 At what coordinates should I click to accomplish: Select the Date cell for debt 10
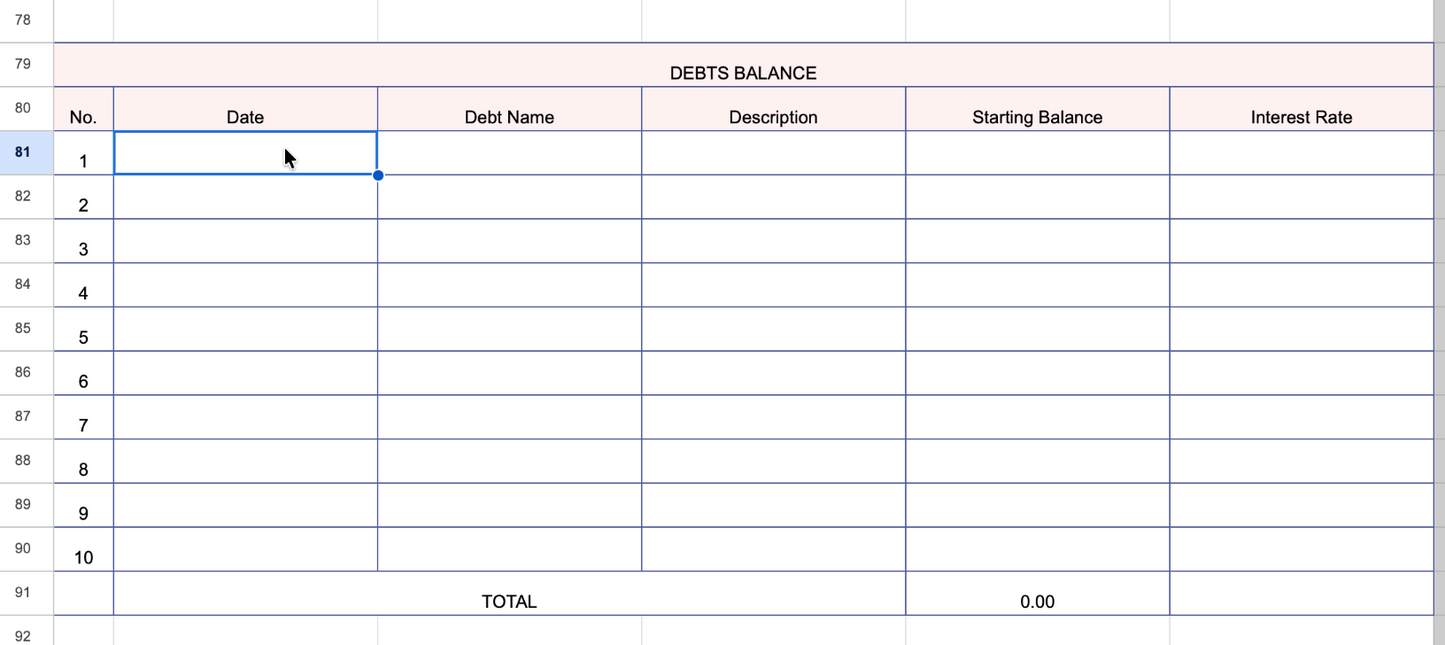point(245,549)
